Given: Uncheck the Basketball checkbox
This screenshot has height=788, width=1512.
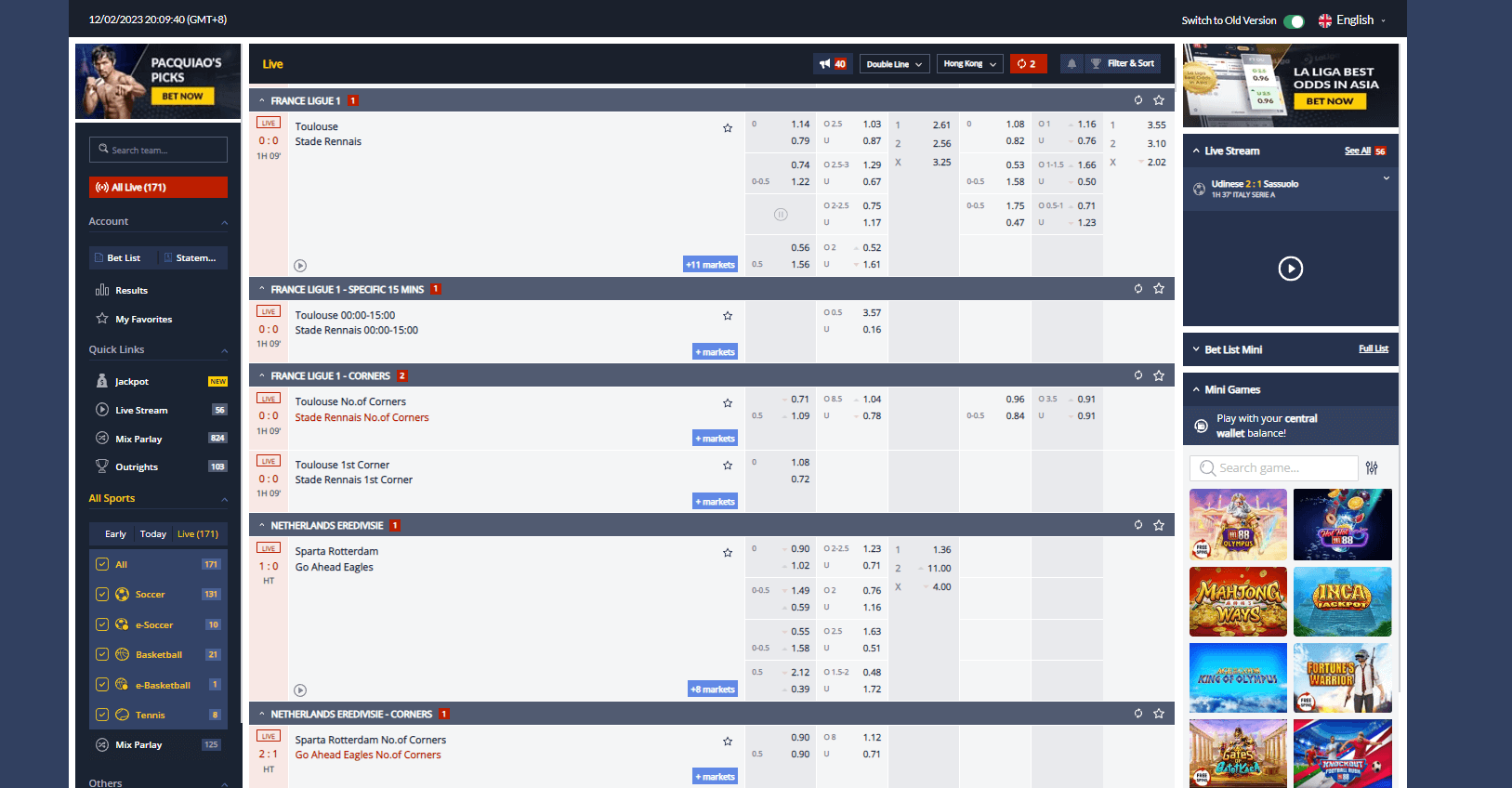Looking at the screenshot, I should pos(102,654).
